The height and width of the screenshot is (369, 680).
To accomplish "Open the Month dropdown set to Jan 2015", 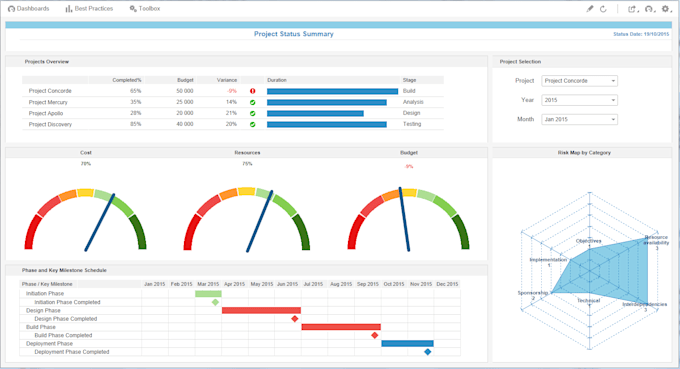I will (x=579, y=119).
